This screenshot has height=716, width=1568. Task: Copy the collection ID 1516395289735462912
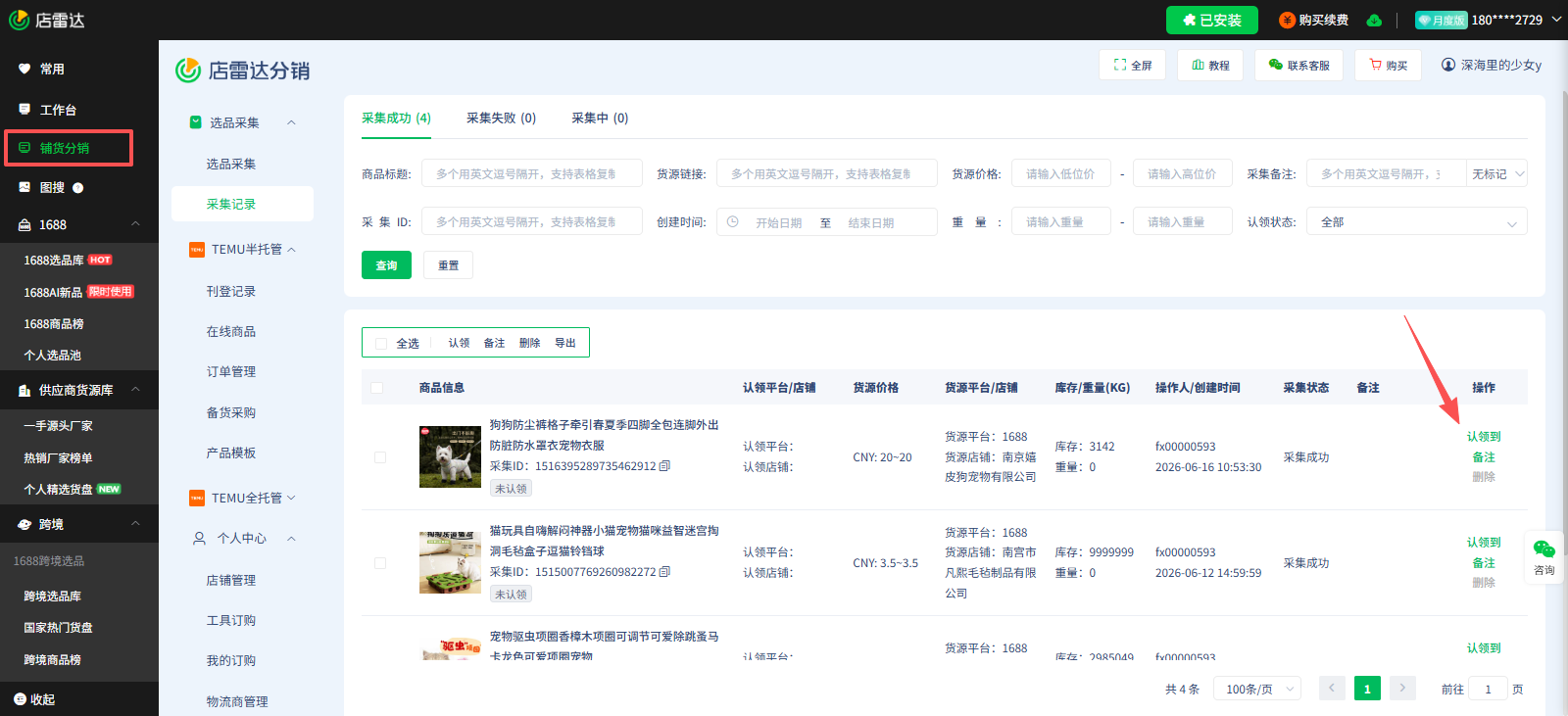664,466
